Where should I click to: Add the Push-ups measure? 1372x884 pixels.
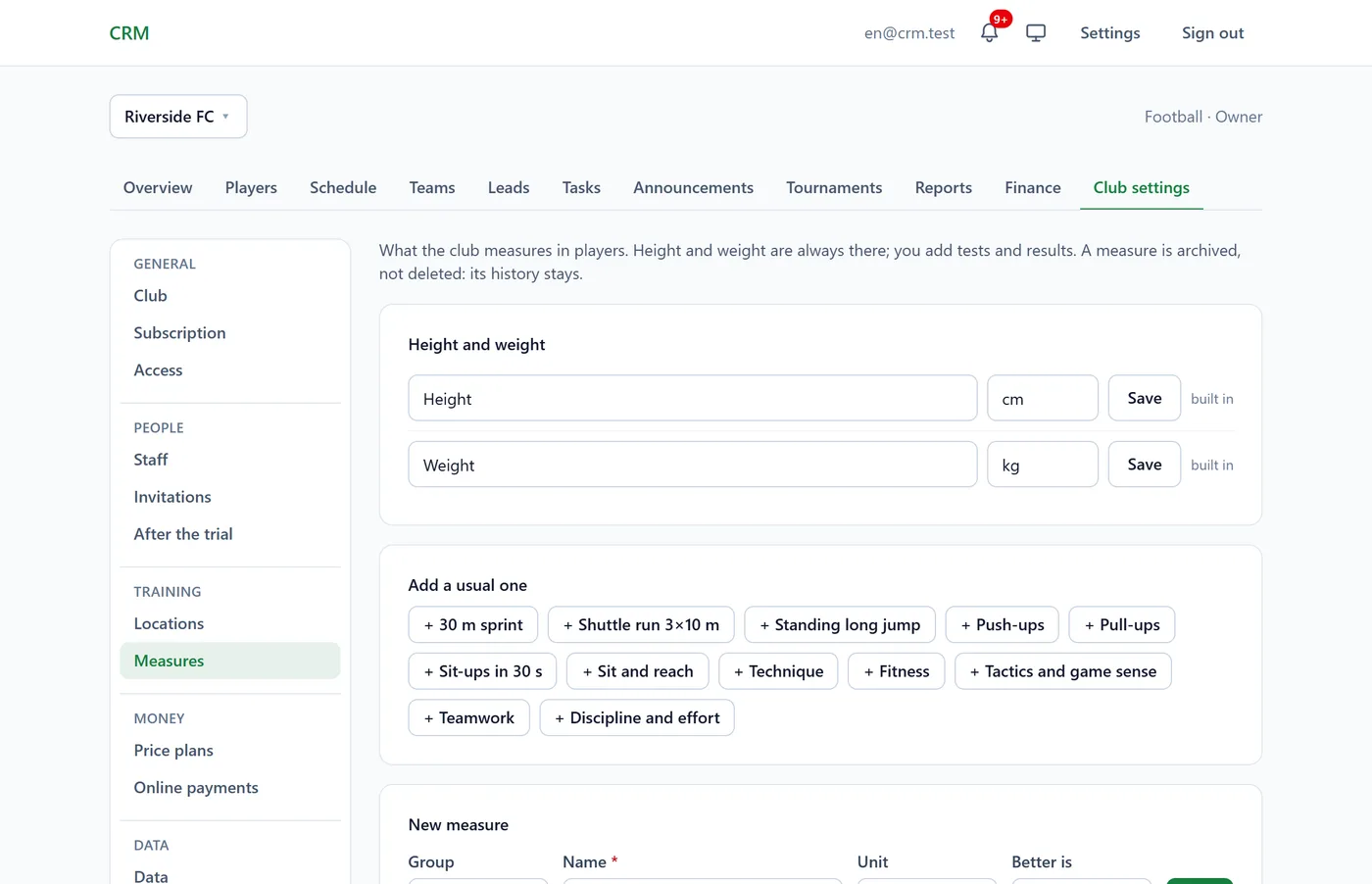(1003, 624)
